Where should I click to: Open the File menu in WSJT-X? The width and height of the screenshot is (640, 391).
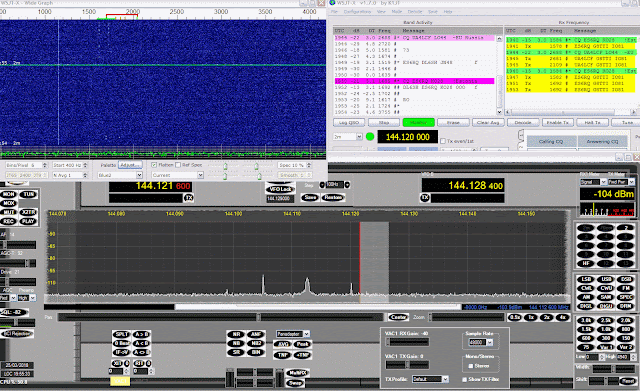pyautogui.click(x=334, y=12)
